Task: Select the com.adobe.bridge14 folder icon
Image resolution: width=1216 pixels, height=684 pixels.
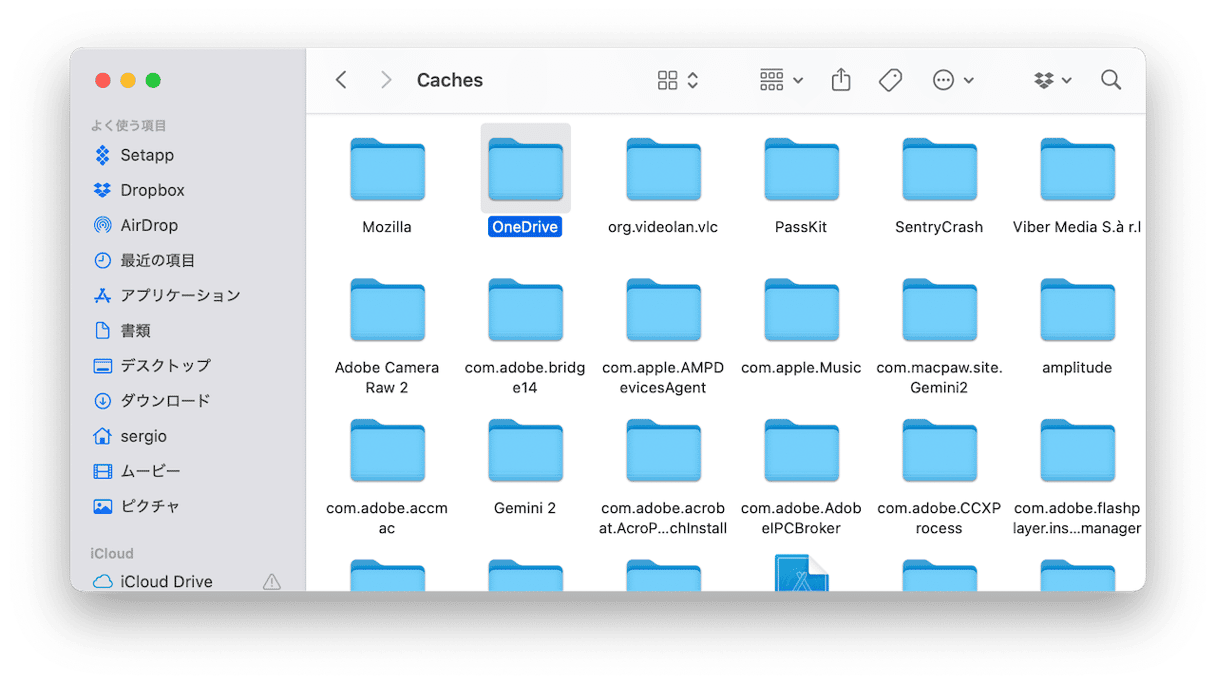Action: coord(525,310)
